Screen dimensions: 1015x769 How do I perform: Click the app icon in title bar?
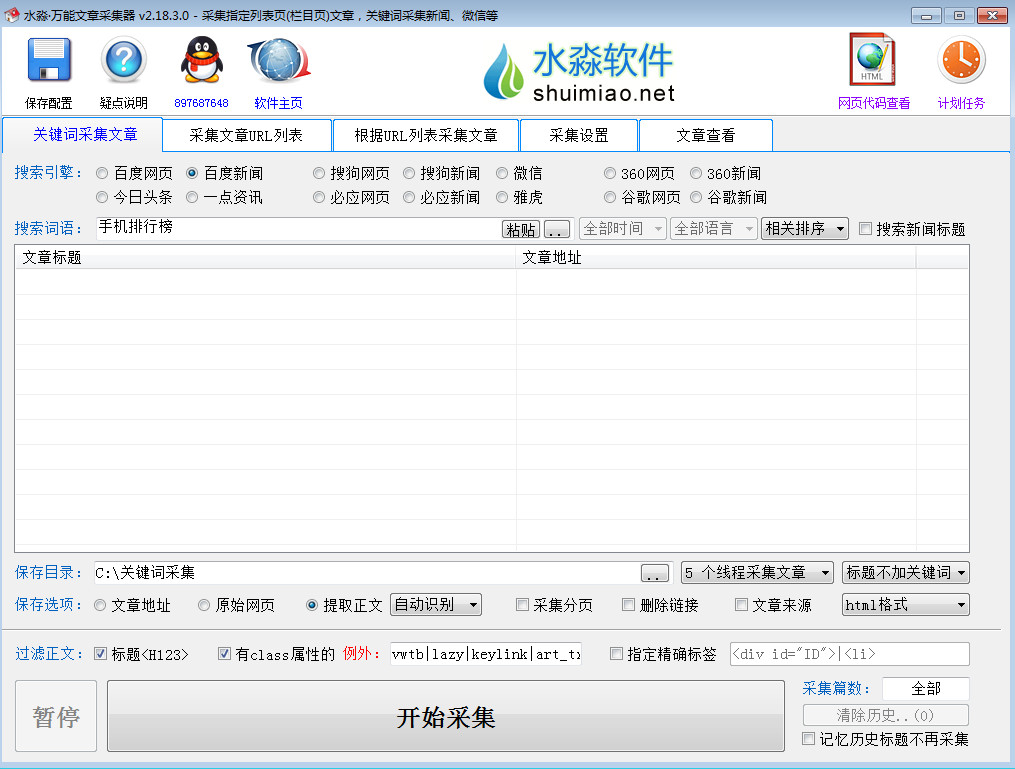[x=11, y=14]
